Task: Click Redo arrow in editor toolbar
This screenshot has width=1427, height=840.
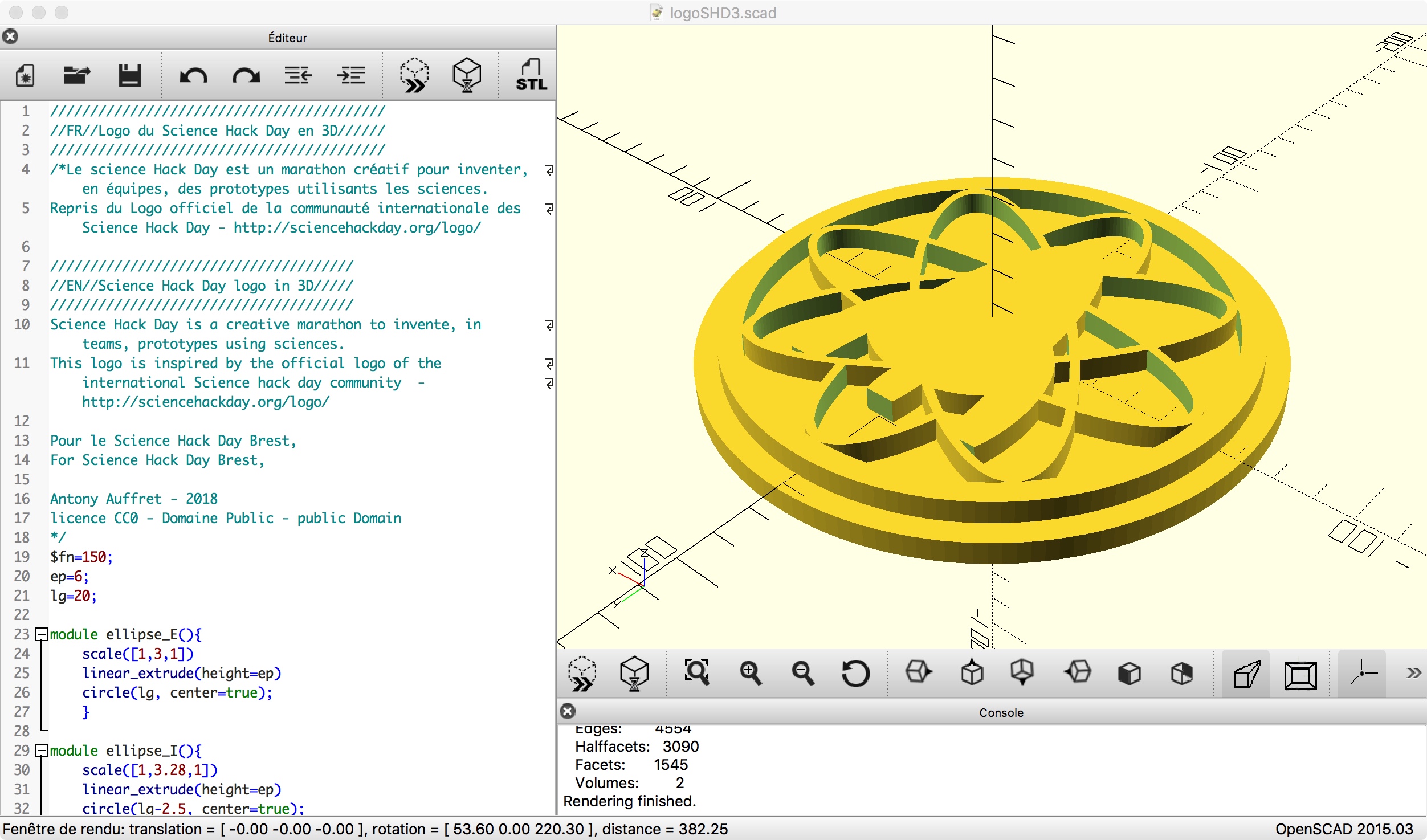Action: tap(246, 75)
